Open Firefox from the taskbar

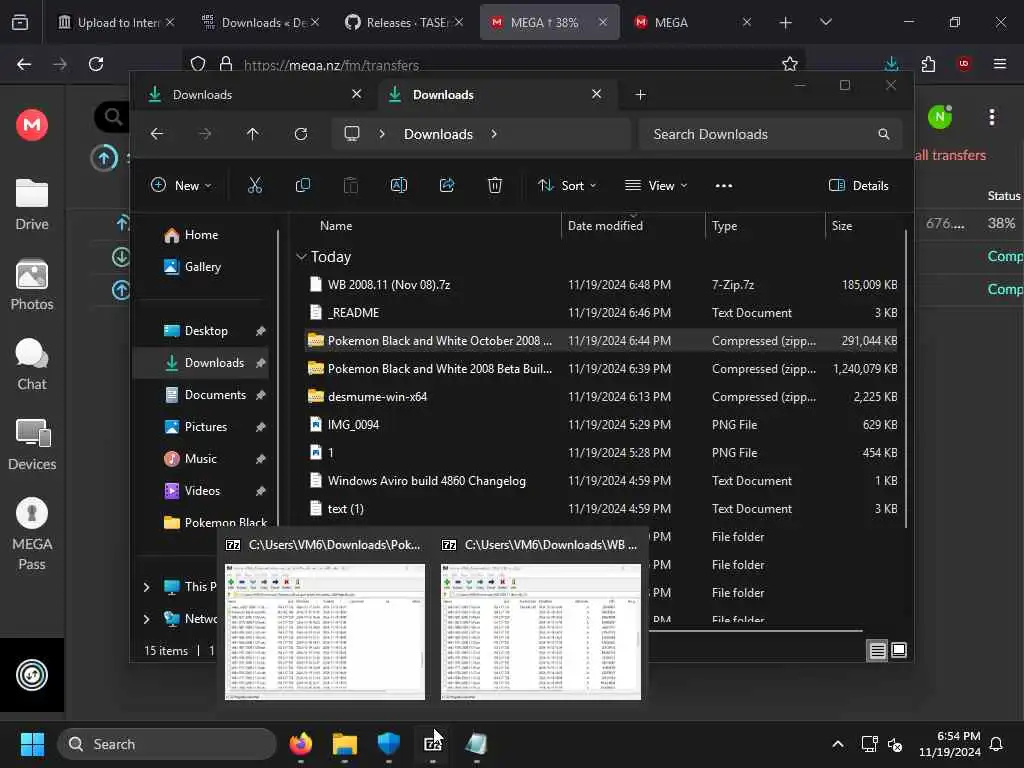tap(301, 744)
